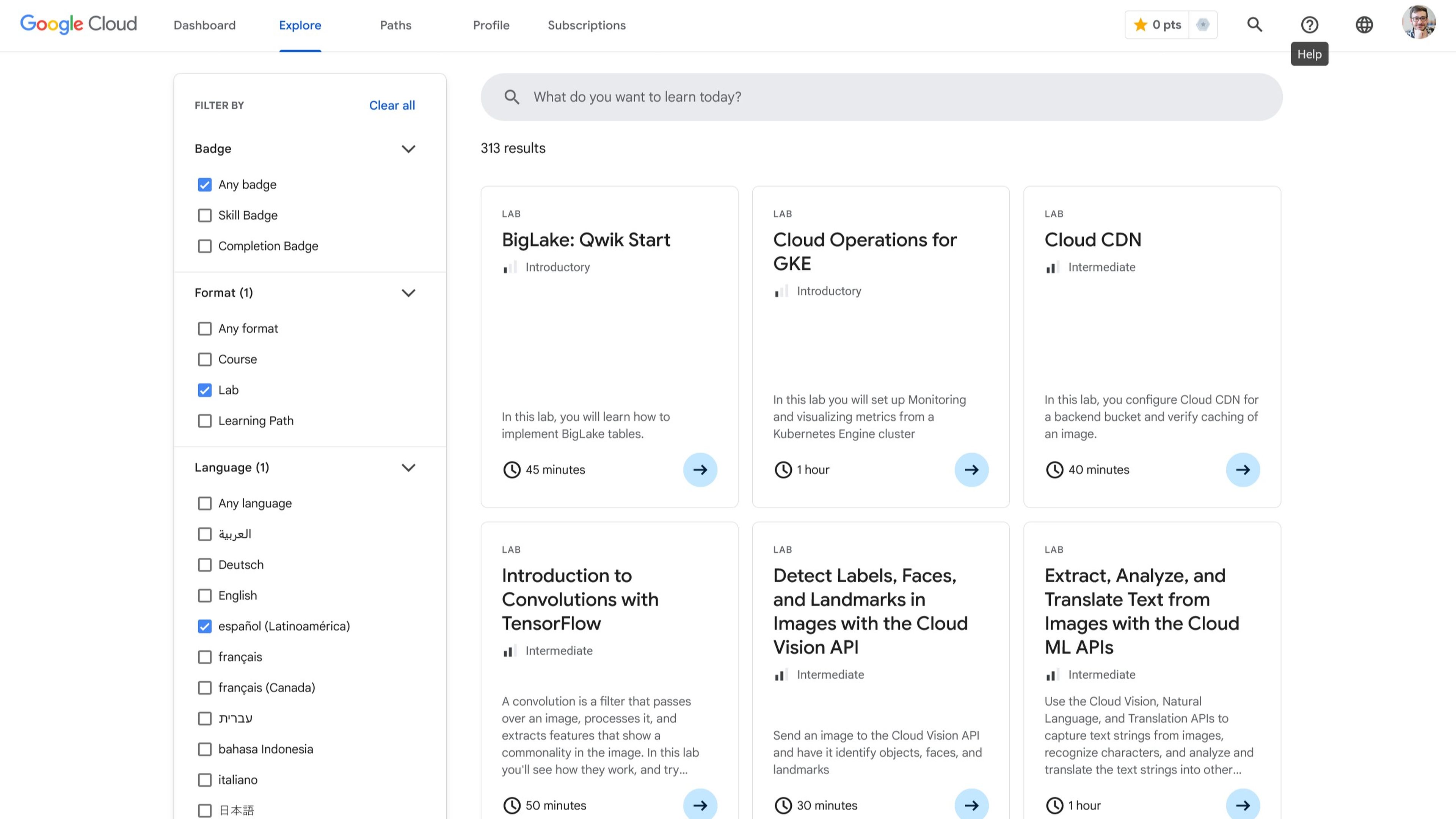Uncheck the Lab format checkbox

[x=205, y=390]
